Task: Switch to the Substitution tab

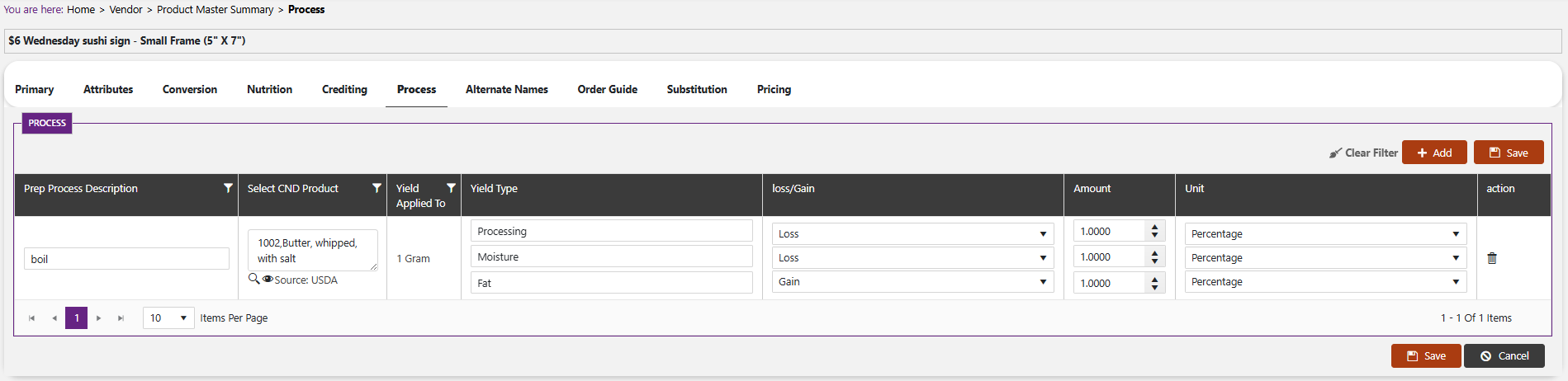Action: (697, 89)
